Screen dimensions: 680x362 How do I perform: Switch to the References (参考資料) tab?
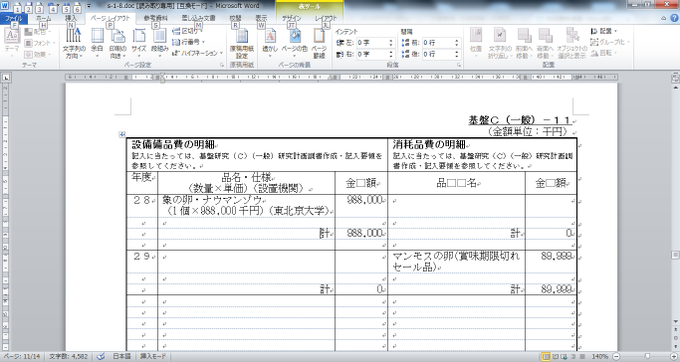156,19
